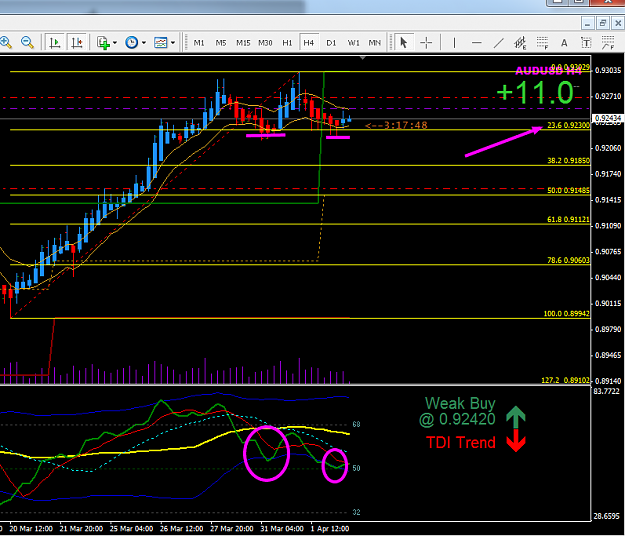Click the Zoom Out magnifier icon
The image size is (625, 536).
pyautogui.click(x=27, y=42)
